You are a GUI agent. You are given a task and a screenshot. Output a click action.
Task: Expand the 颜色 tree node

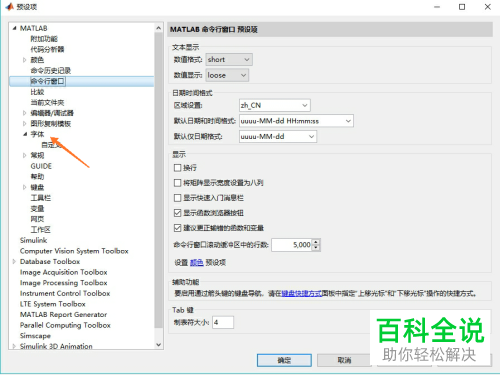coord(24,60)
